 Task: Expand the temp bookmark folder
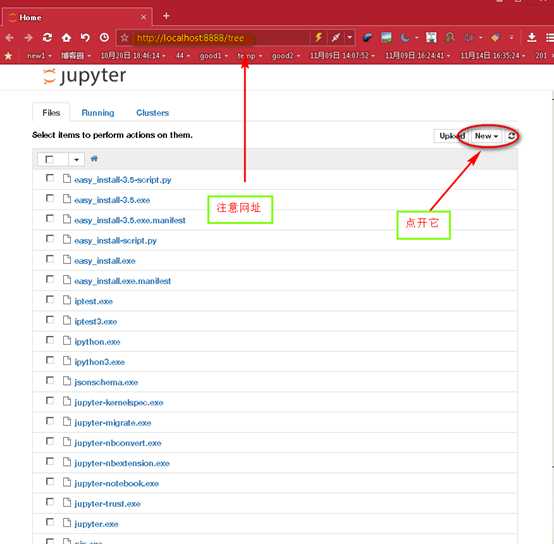[x=249, y=56]
